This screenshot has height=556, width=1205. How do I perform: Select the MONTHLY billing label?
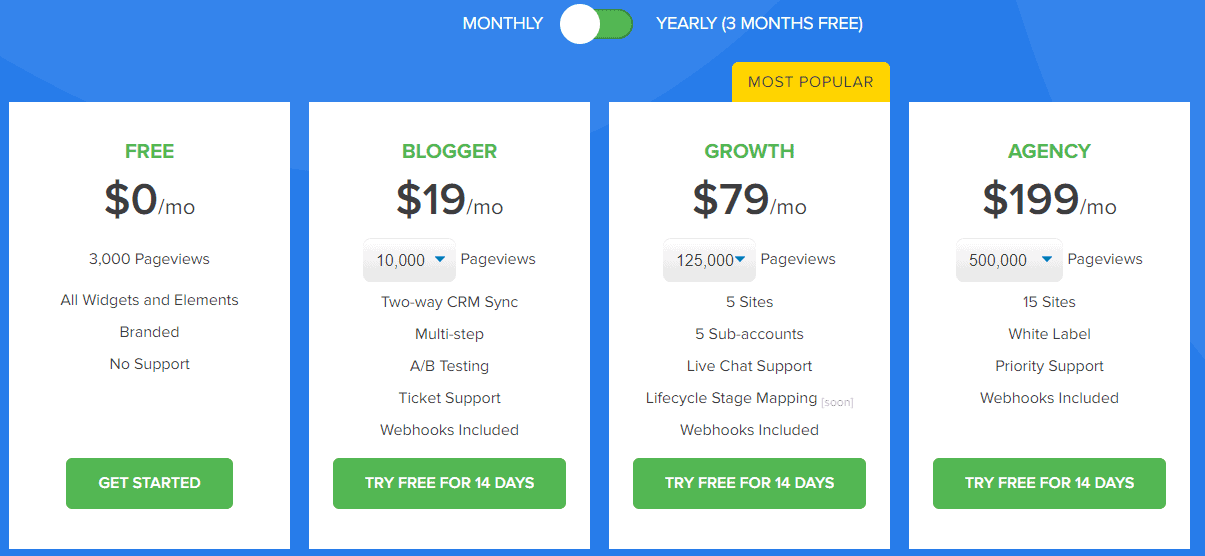click(502, 23)
